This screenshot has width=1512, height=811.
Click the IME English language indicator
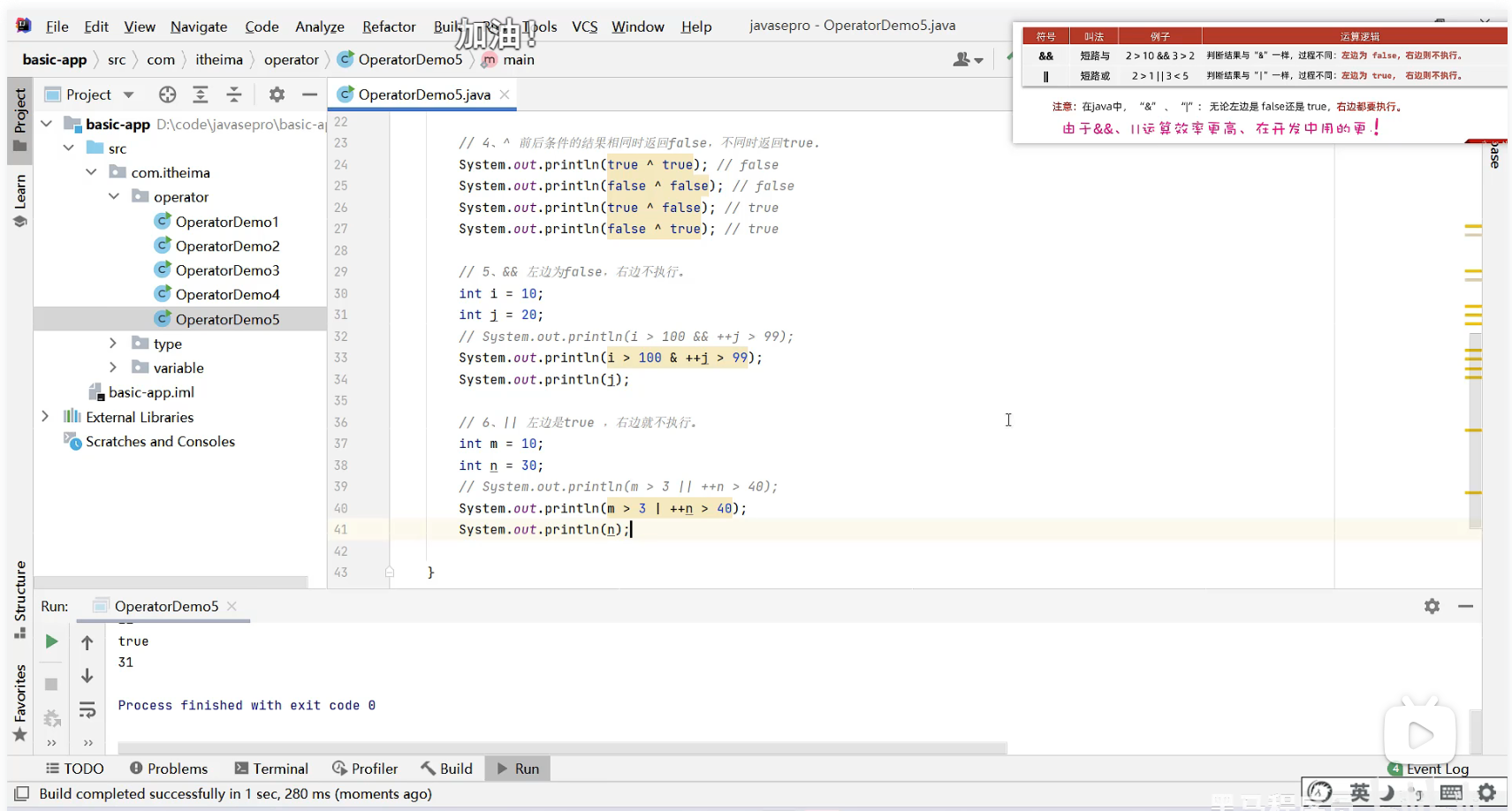tap(1359, 792)
